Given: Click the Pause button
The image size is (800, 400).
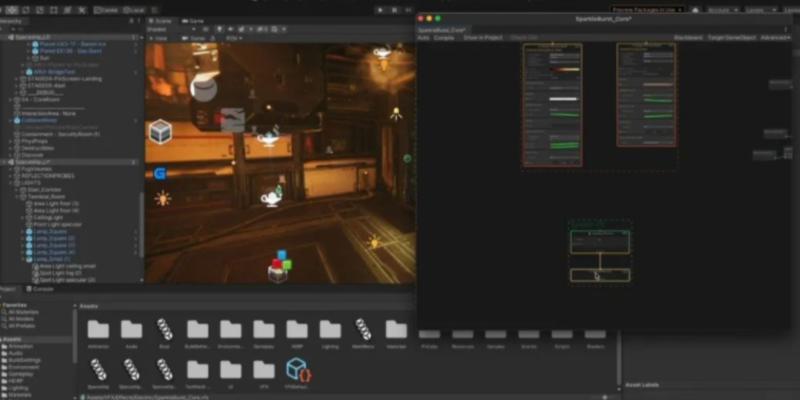Looking at the screenshot, I should point(394,10).
